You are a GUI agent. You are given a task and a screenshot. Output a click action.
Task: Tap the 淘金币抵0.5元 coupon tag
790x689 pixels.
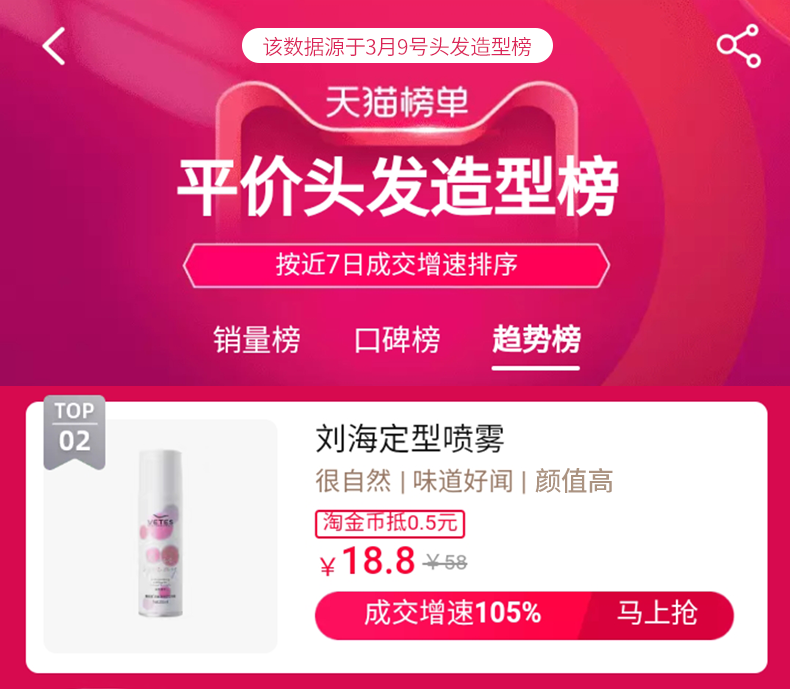point(390,524)
